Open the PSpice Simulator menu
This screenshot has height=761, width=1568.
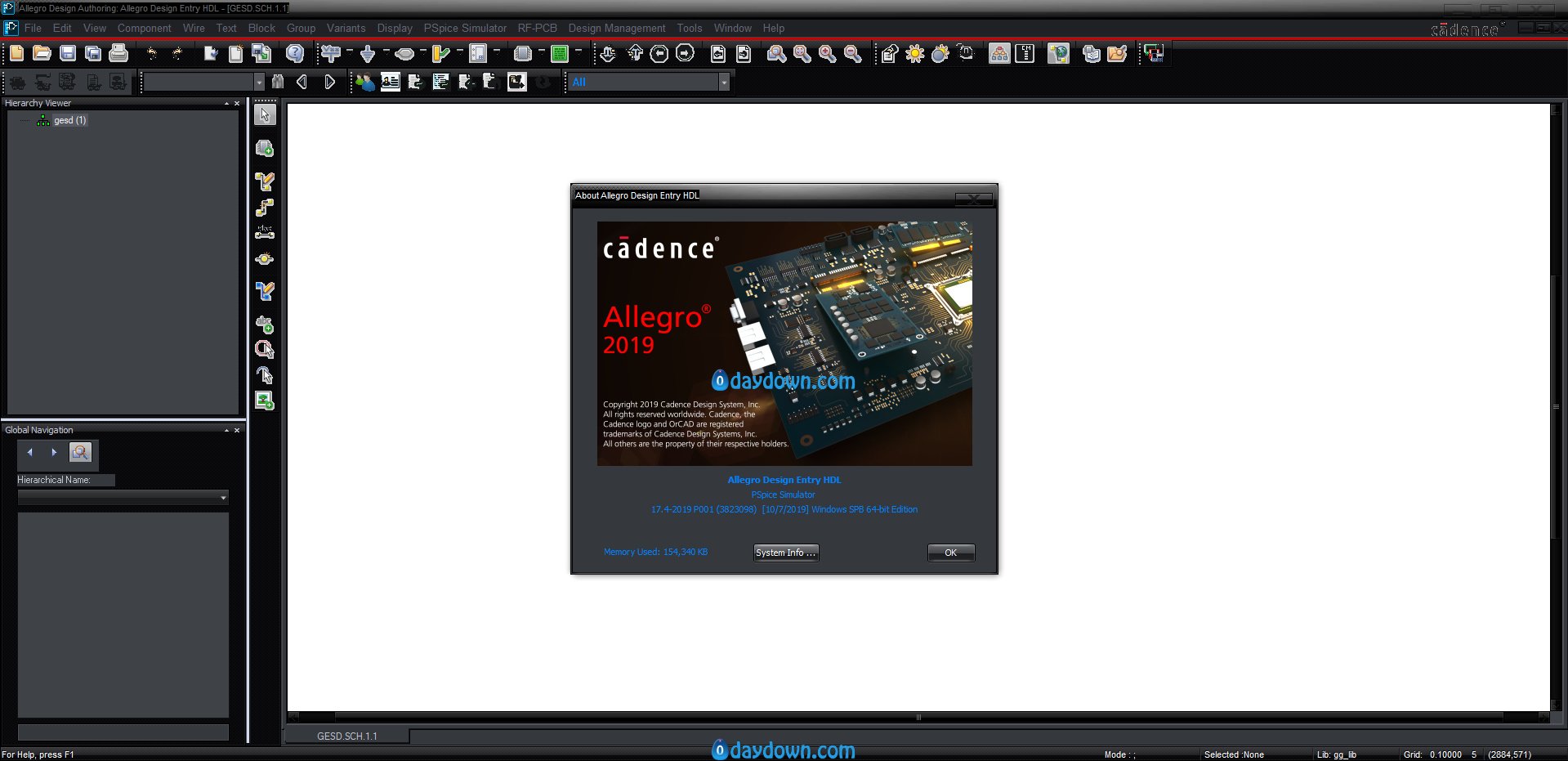pos(465,28)
